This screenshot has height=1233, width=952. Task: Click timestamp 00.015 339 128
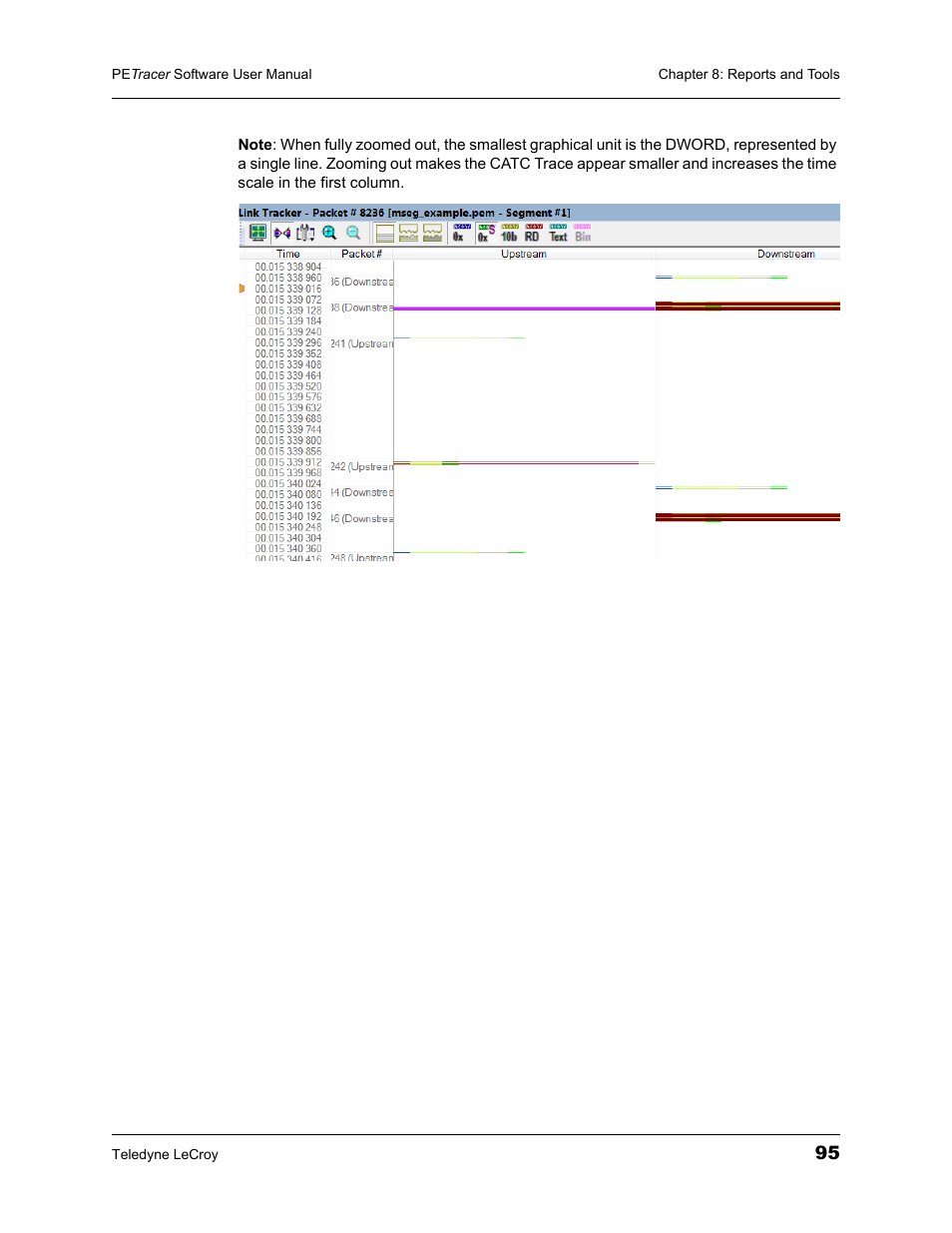[288, 310]
